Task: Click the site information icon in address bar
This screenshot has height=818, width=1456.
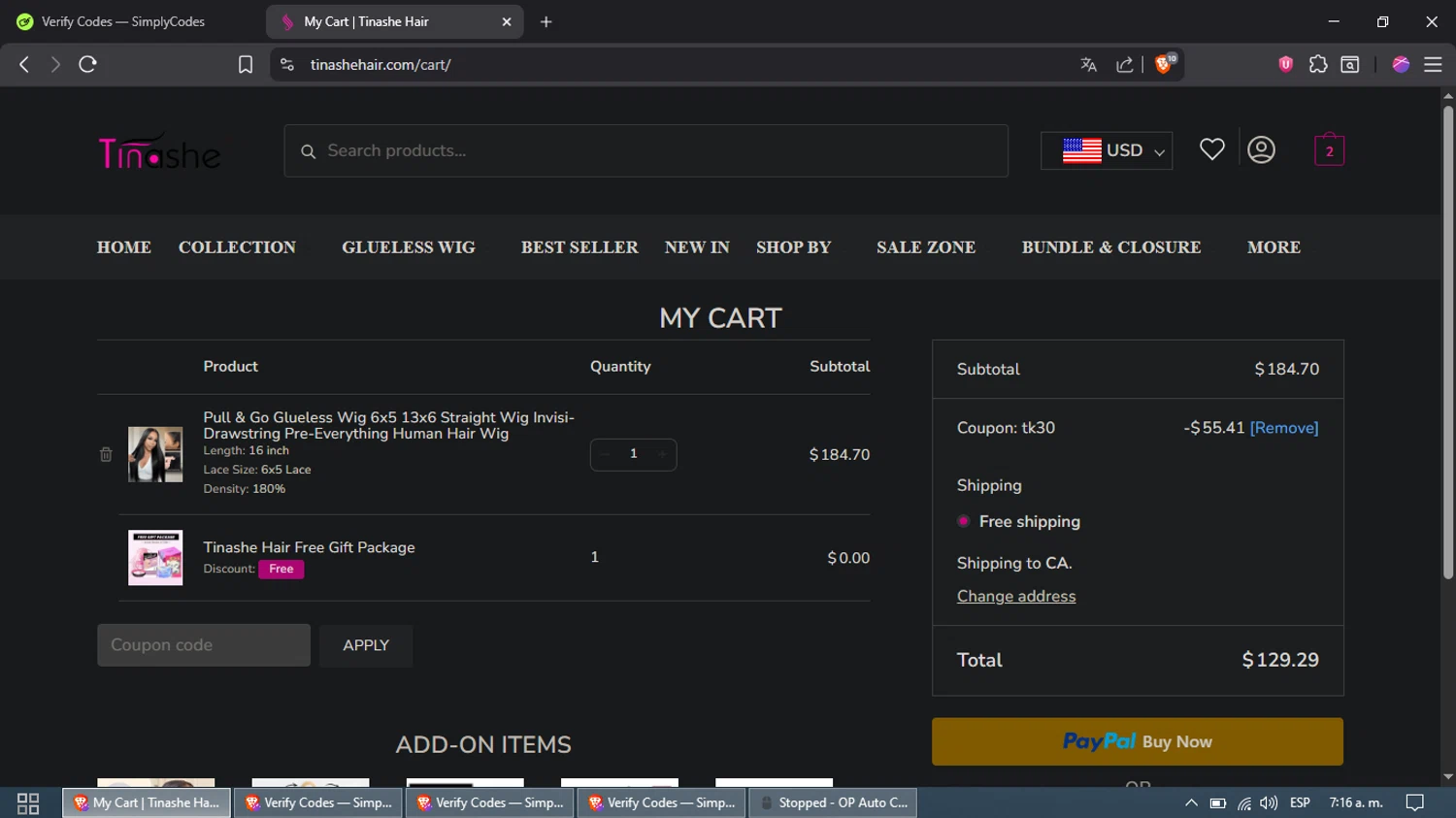Action: click(286, 64)
